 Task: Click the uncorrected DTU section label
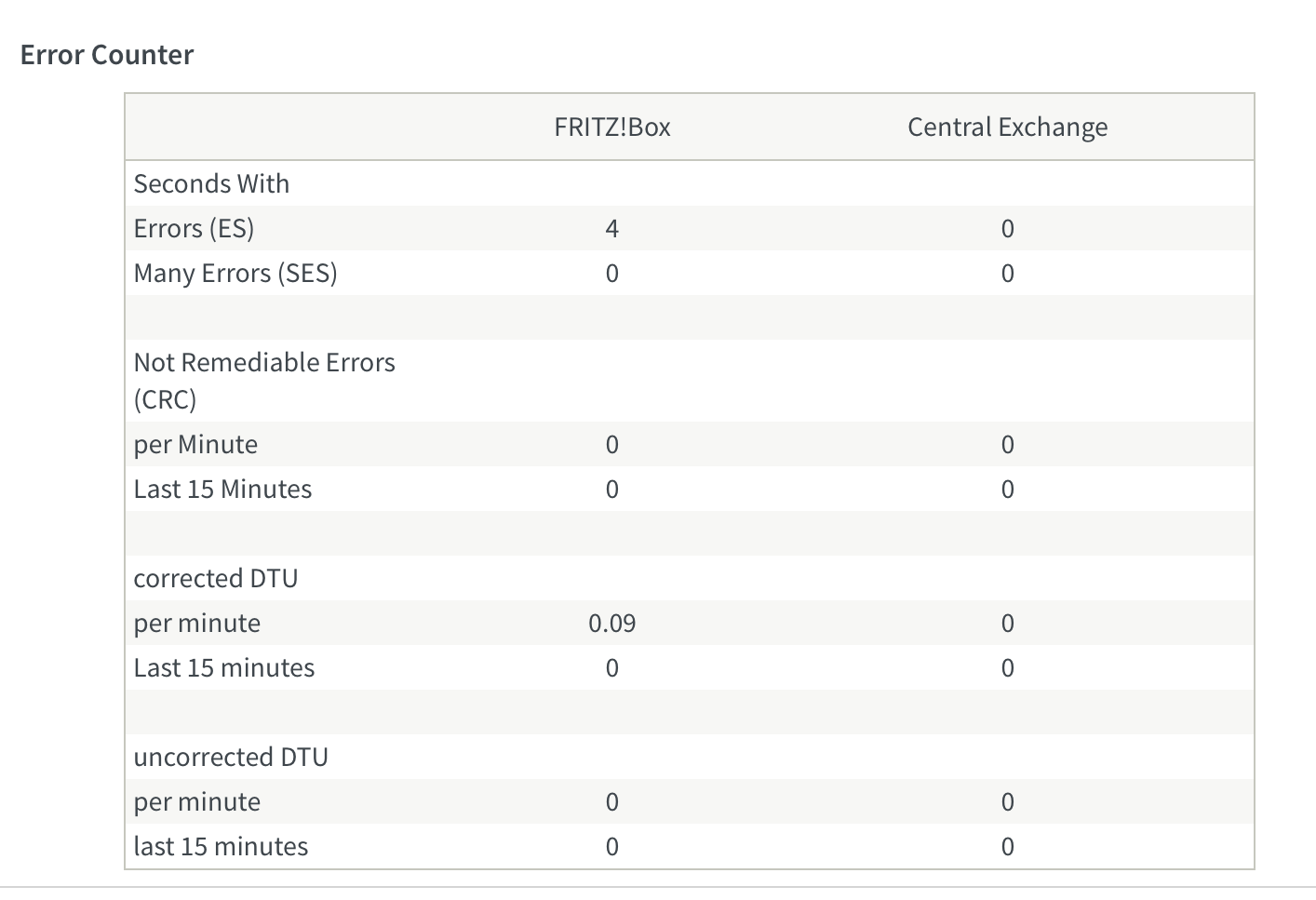(x=231, y=758)
